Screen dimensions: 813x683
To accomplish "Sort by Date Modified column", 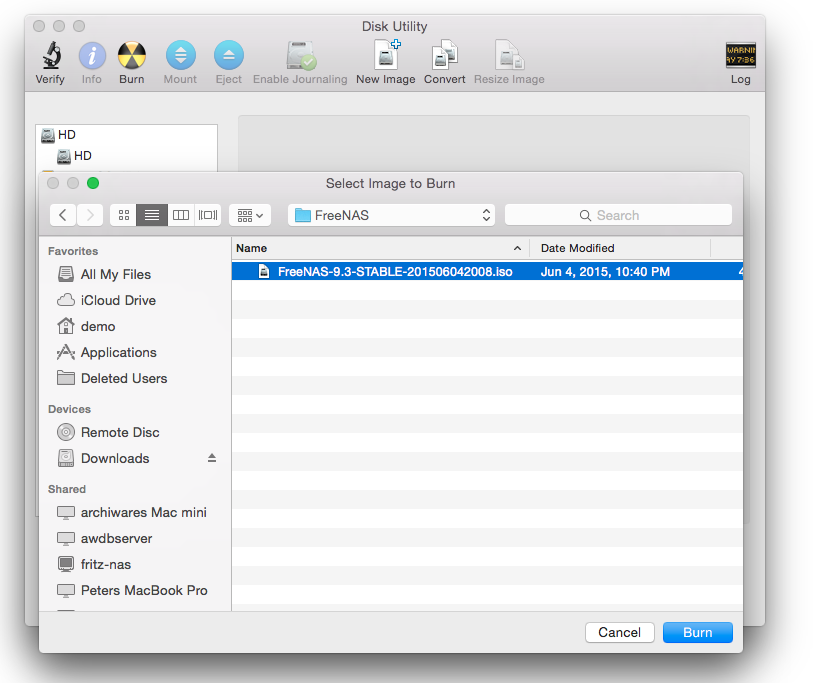I will [620, 248].
